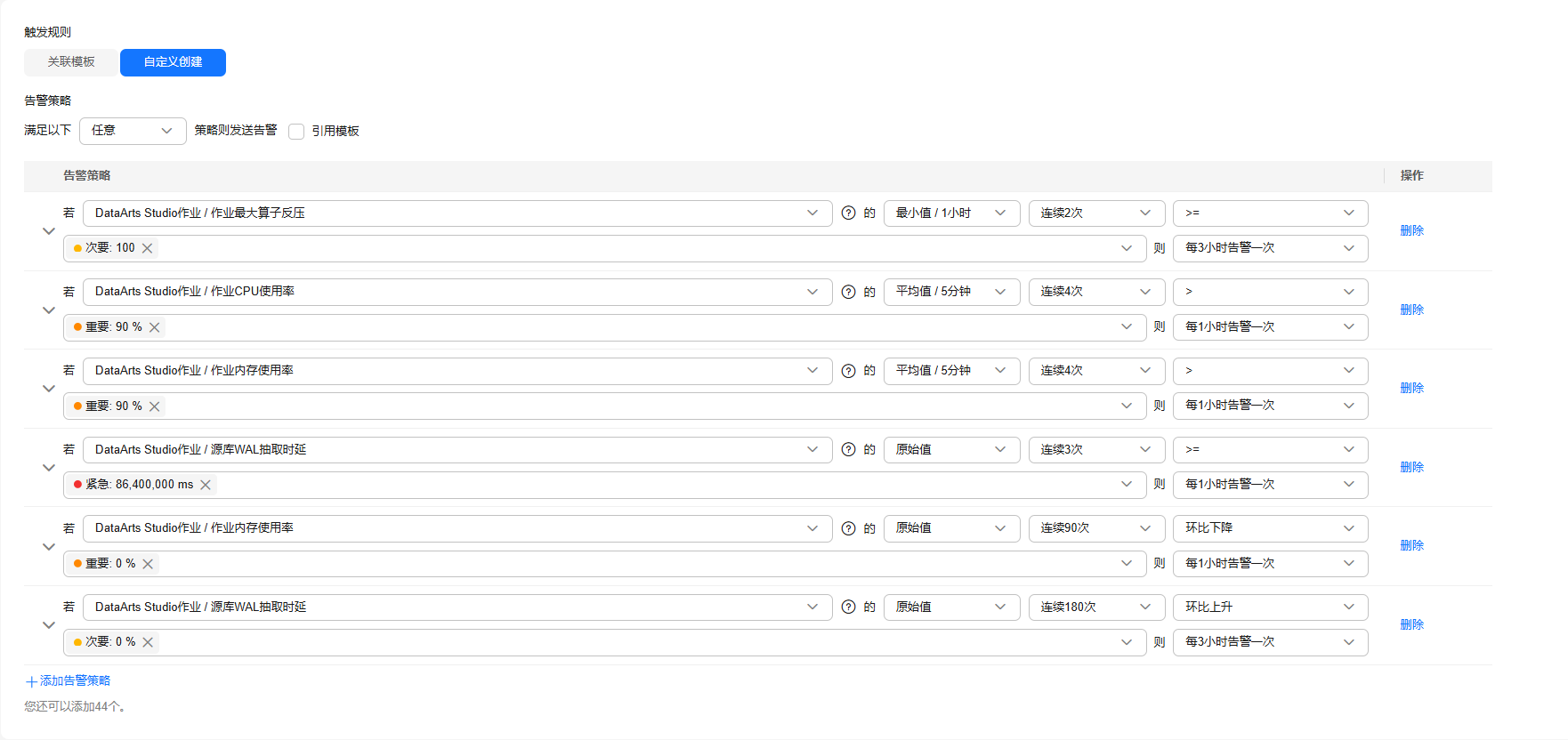The image size is (1568, 740).
Task: Remove the 次要: 0 % threshold tag
Action: [x=148, y=642]
